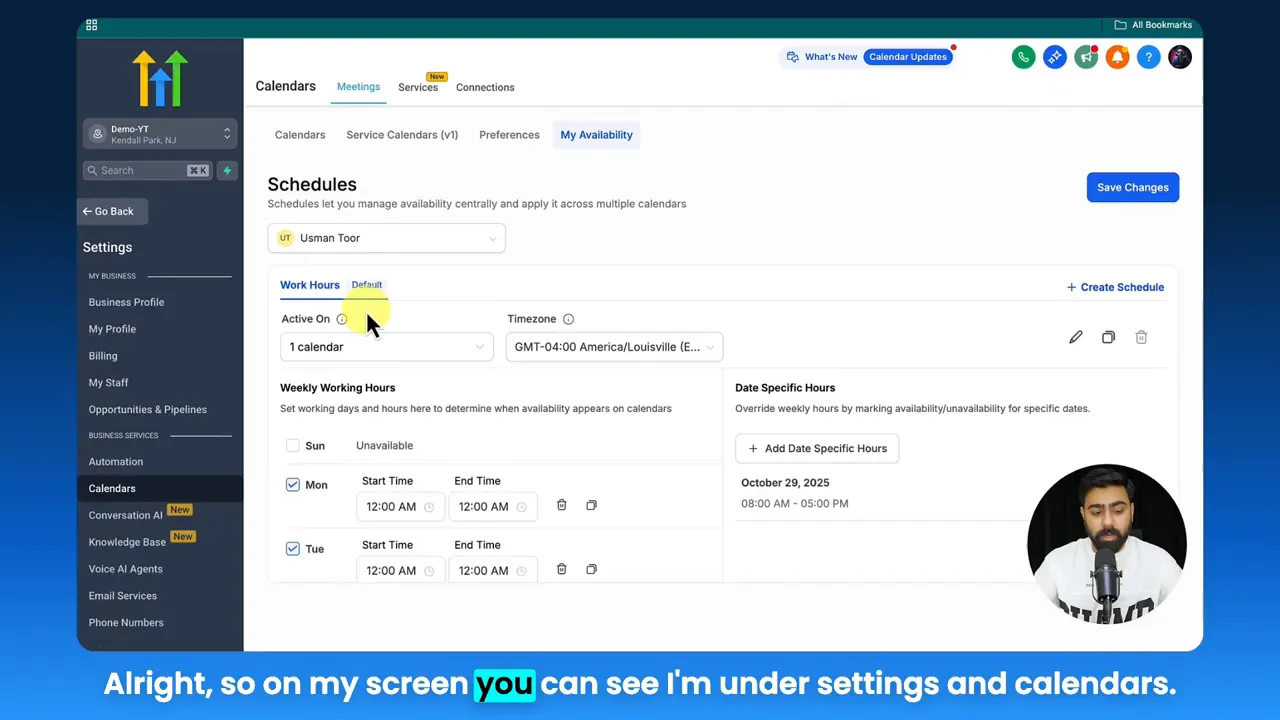The height and width of the screenshot is (720, 1280).
Task: Enable the Sunday availability checkbox
Action: coord(292,445)
